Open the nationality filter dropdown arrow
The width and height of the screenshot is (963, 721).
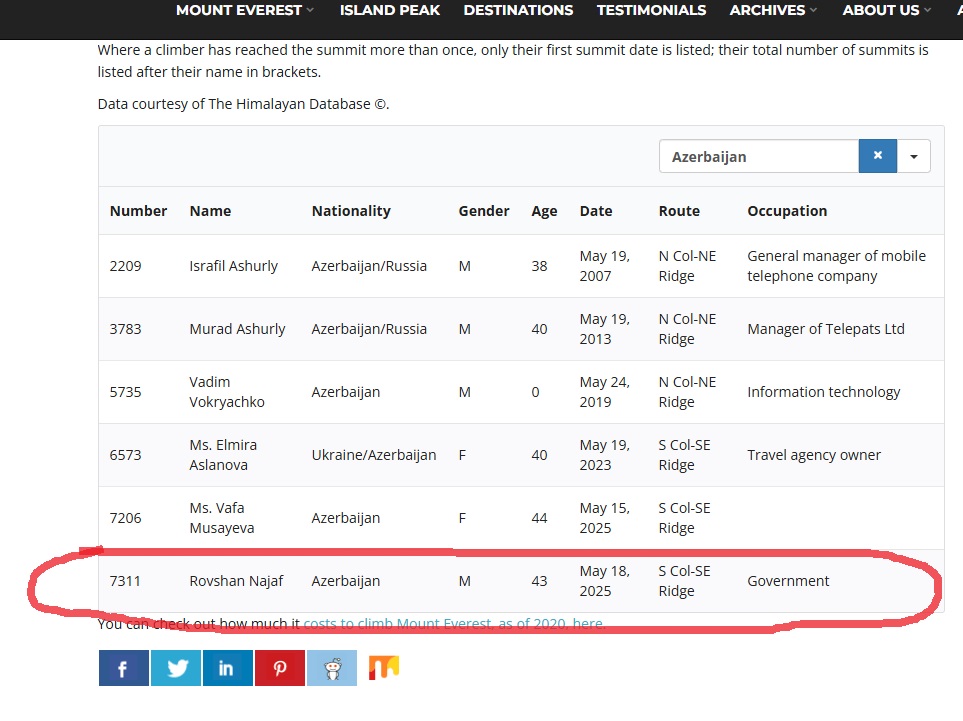click(x=914, y=156)
